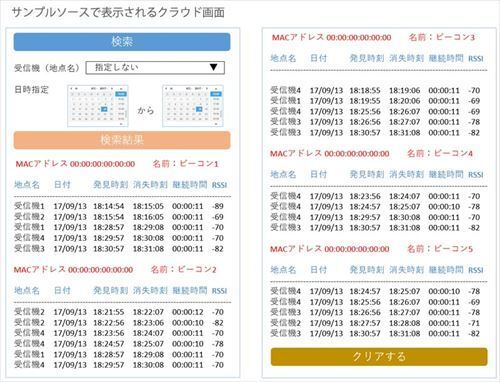This screenshot has height=382, width=500.
Task: Open the 受信機（地点名） dropdown showing 指定しない
Action: point(155,68)
